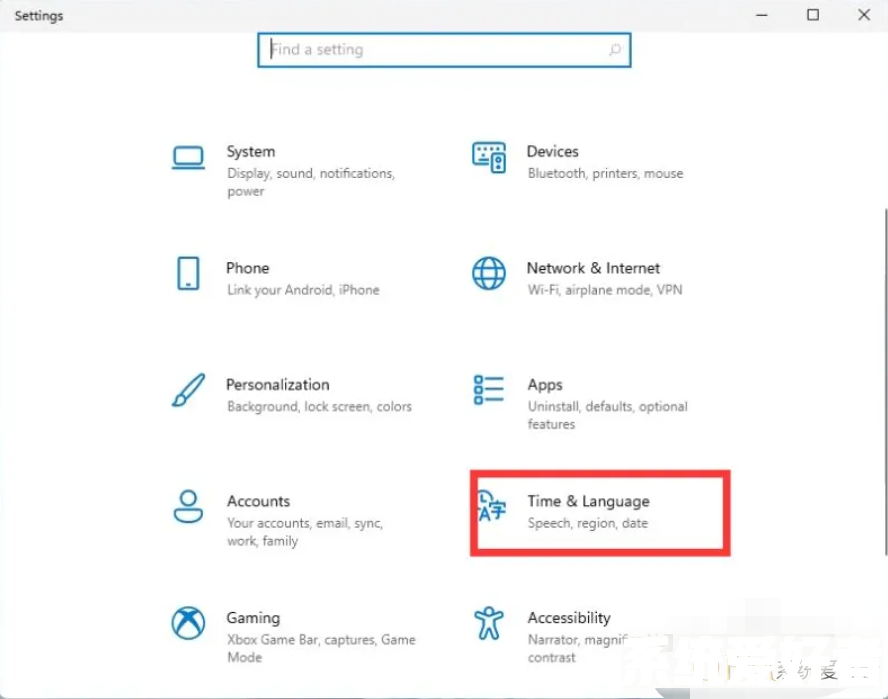Open the Network & Internet globe icon

coord(489,273)
